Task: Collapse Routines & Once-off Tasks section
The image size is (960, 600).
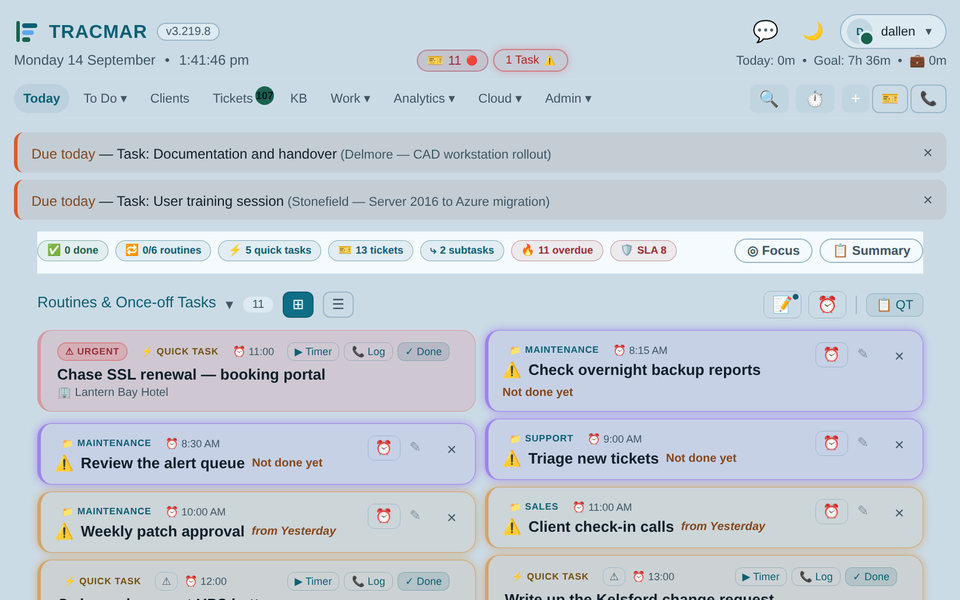Action: pos(229,304)
